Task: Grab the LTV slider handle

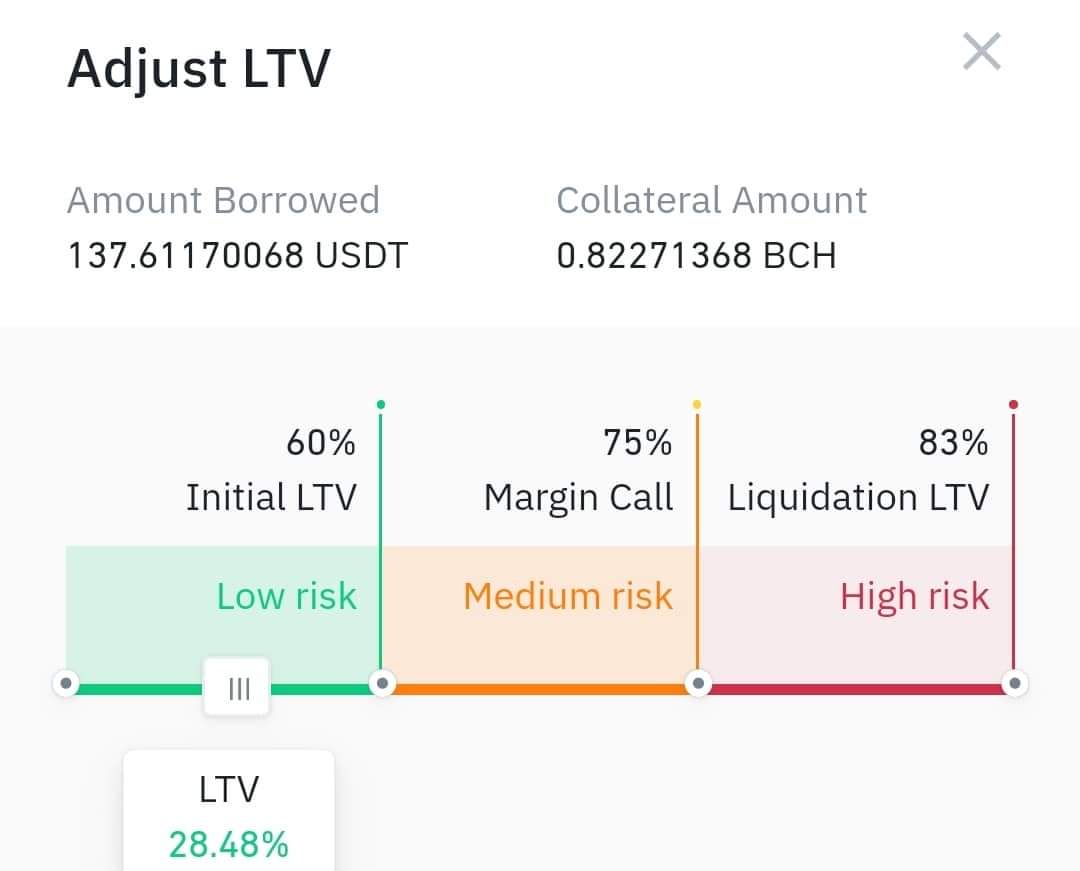Action: coord(237,687)
